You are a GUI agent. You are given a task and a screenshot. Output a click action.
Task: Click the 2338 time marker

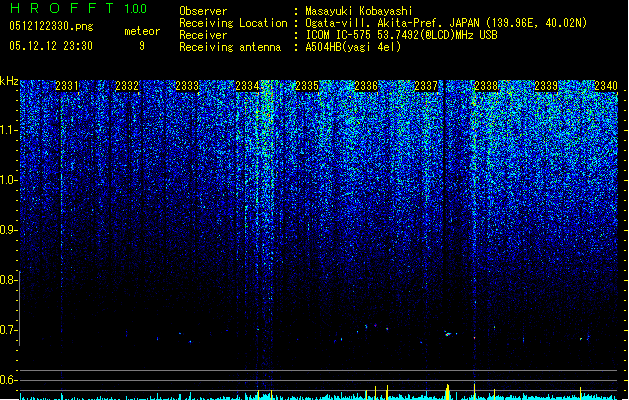point(486,86)
